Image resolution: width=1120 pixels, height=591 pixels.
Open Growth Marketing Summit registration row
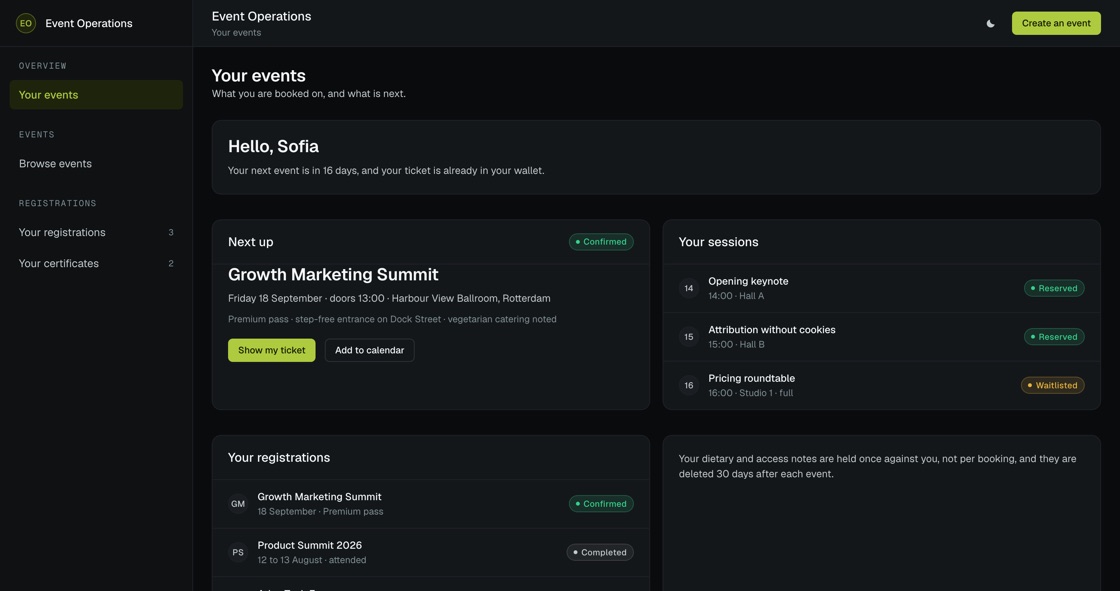(431, 504)
